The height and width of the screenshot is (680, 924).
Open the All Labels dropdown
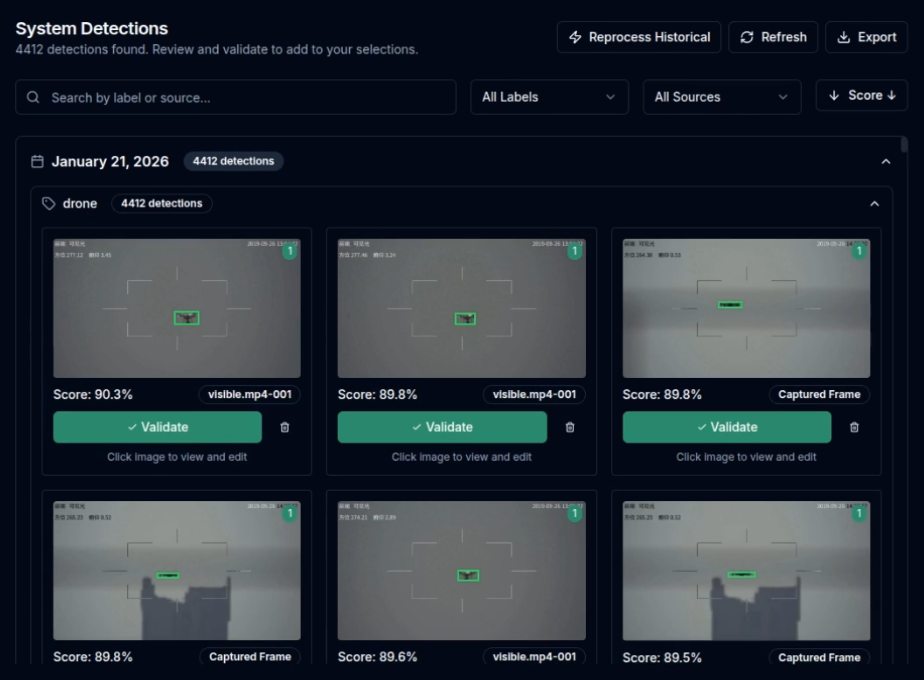[x=549, y=97]
